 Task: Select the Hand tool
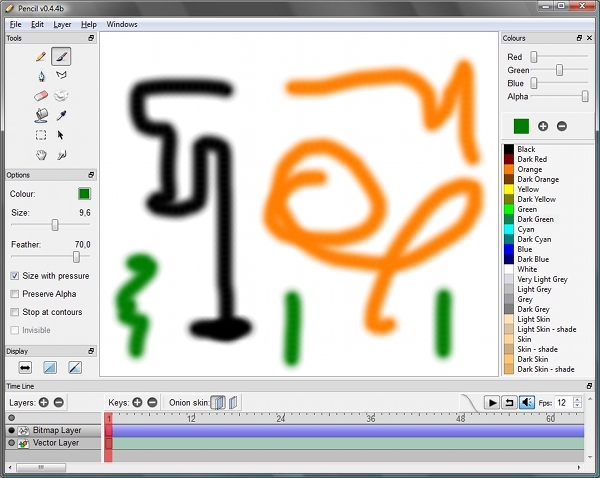41,155
